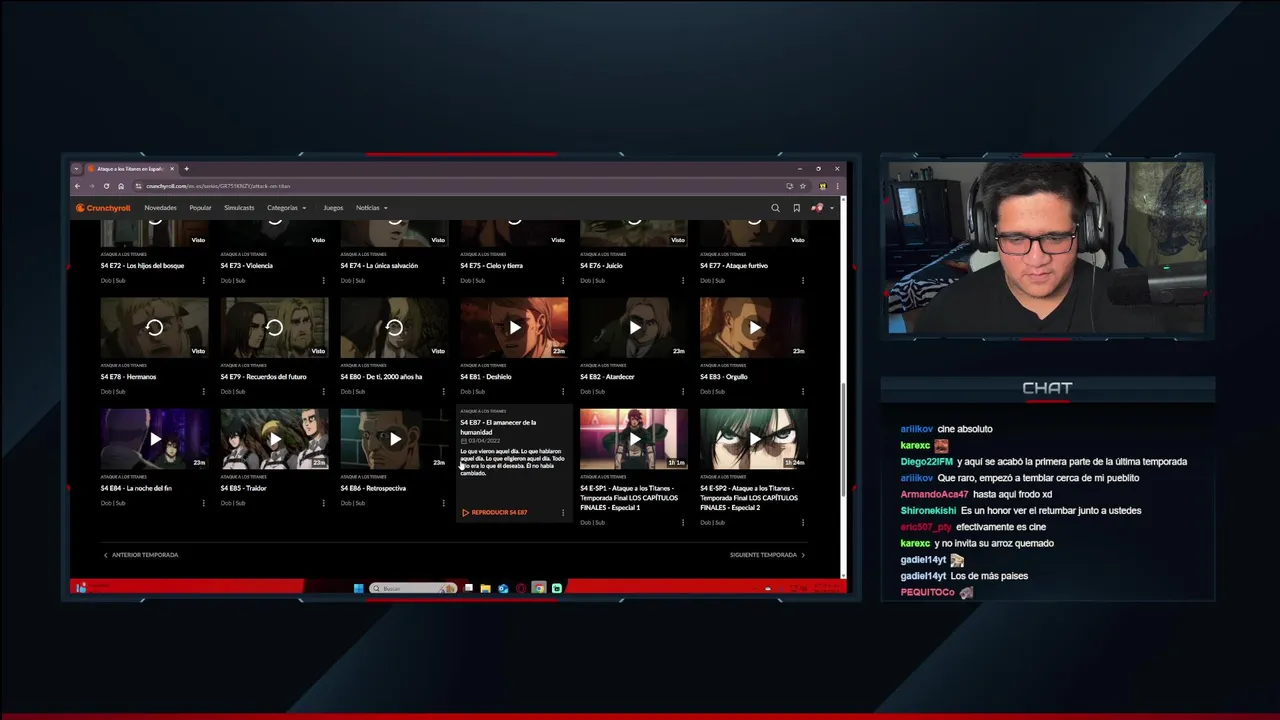Open title S4 E72 - Los hijos del bosque
The width and height of the screenshot is (1280, 720).
(x=142, y=266)
